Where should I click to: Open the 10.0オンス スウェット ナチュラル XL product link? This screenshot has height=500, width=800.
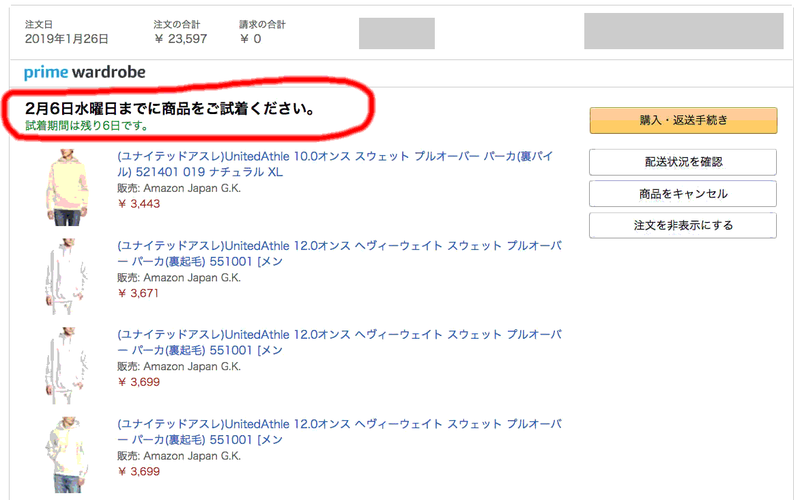click(335, 164)
